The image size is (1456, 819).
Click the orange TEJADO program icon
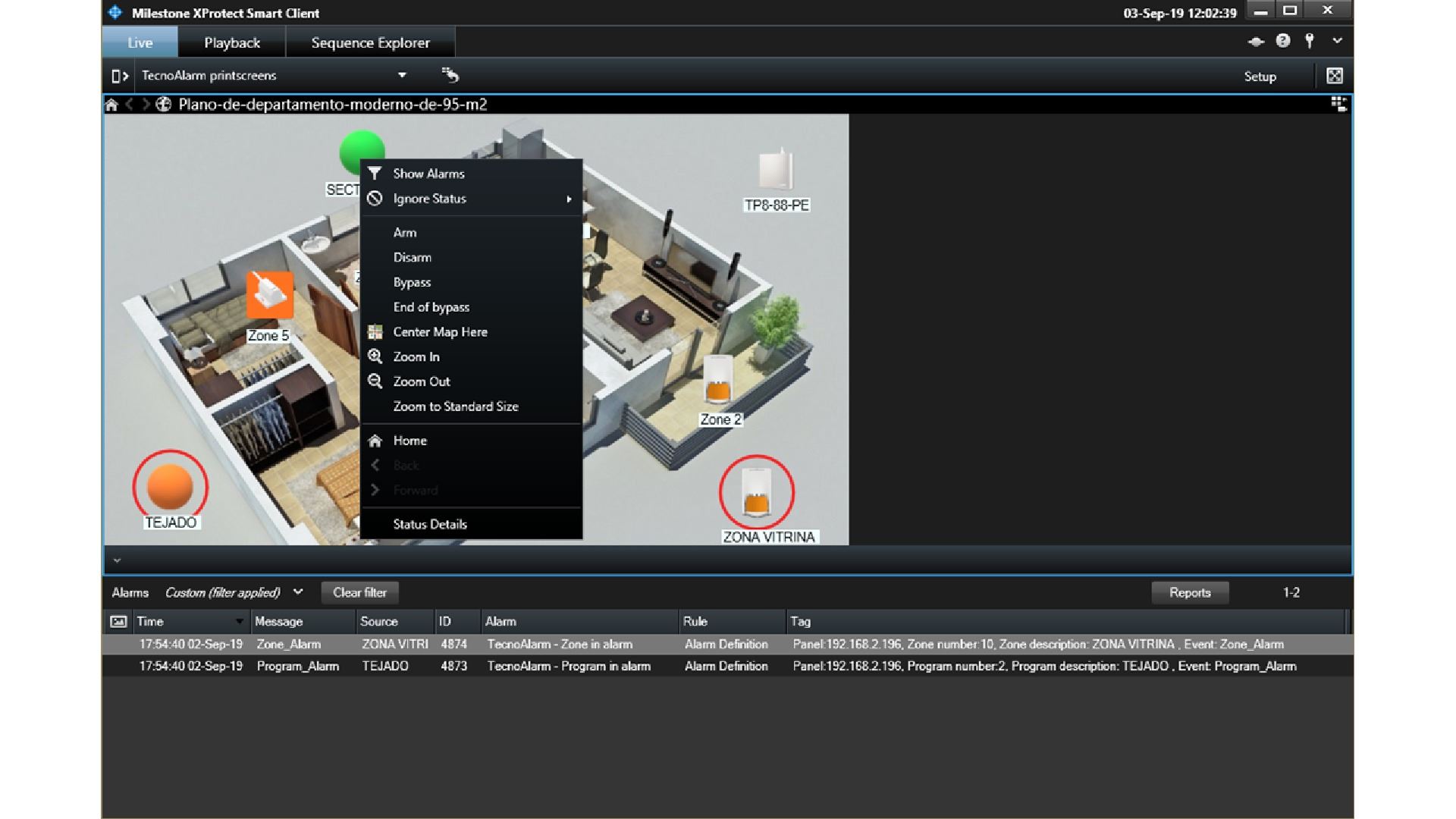click(x=170, y=487)
